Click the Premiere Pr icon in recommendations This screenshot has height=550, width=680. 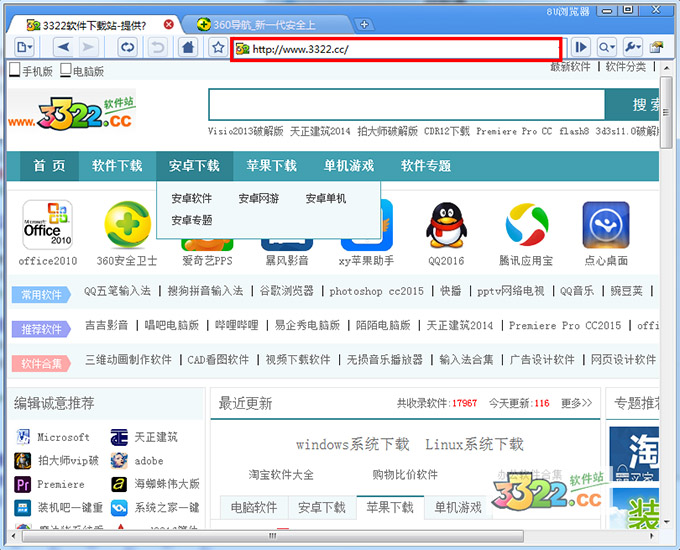coord(23,484)
